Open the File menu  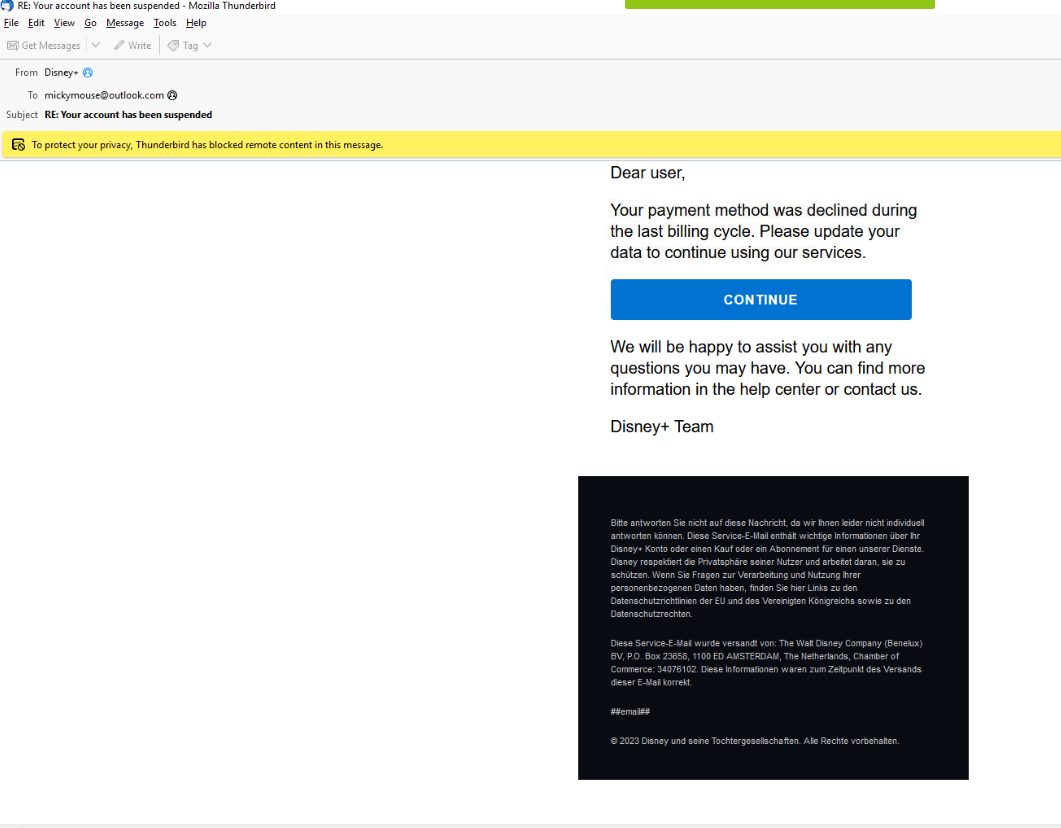(x=12, y=23)
